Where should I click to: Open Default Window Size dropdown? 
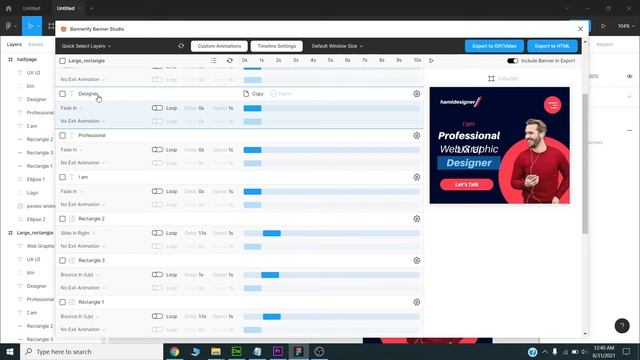(337, 46)
